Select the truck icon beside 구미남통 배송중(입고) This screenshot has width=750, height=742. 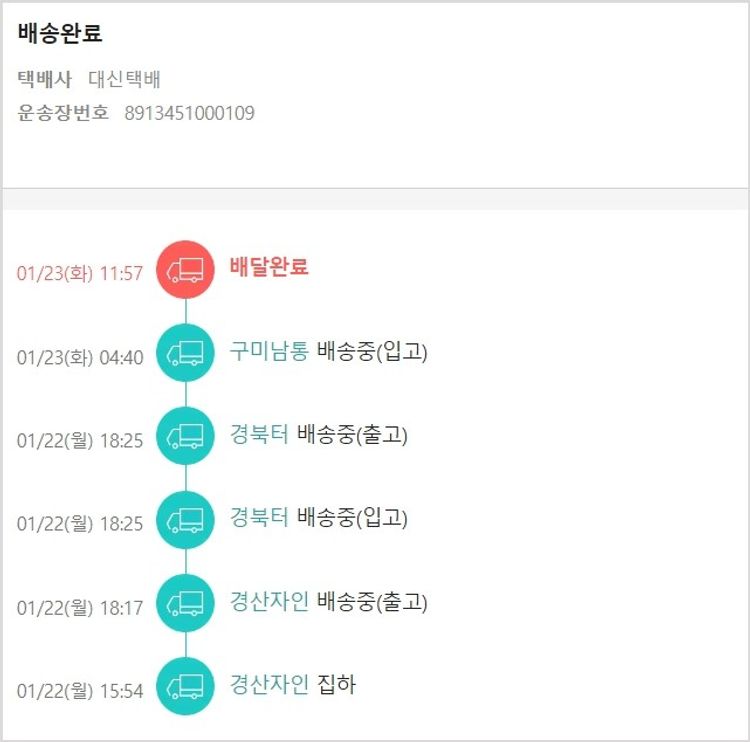tap(185, 352)
